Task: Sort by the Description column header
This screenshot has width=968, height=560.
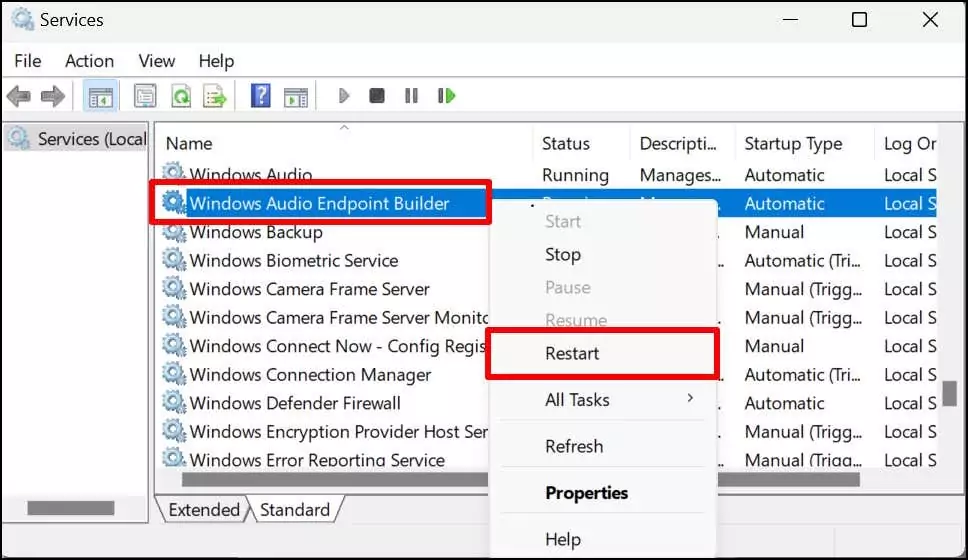Action: point(682,143)
